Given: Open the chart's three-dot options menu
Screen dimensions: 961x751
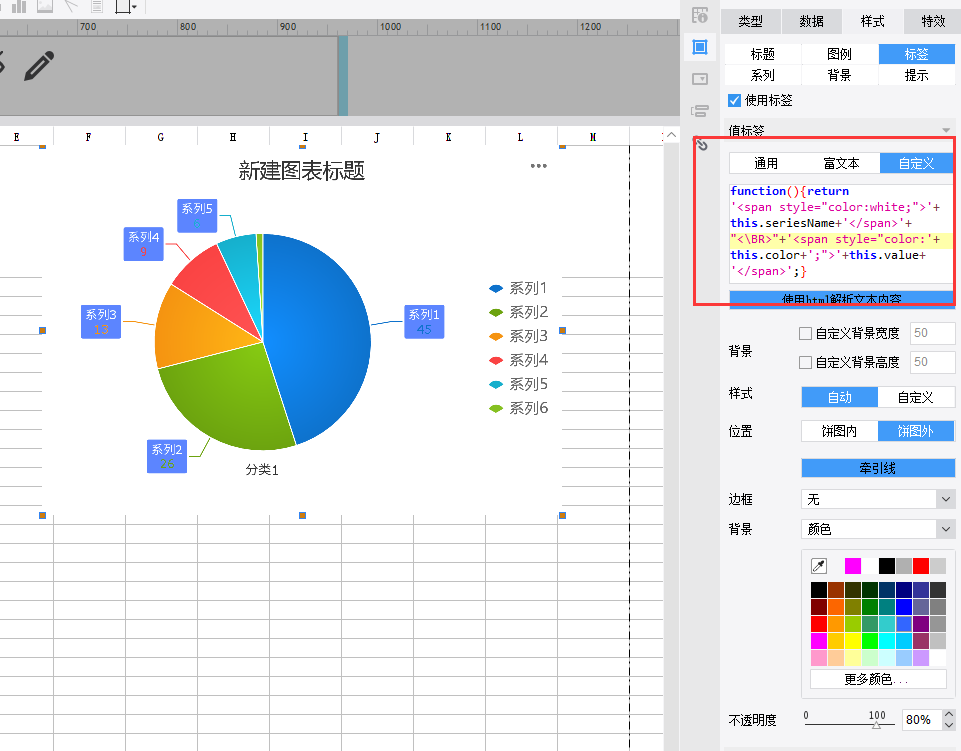Looking at the screenshot, I should coord(539,166).
